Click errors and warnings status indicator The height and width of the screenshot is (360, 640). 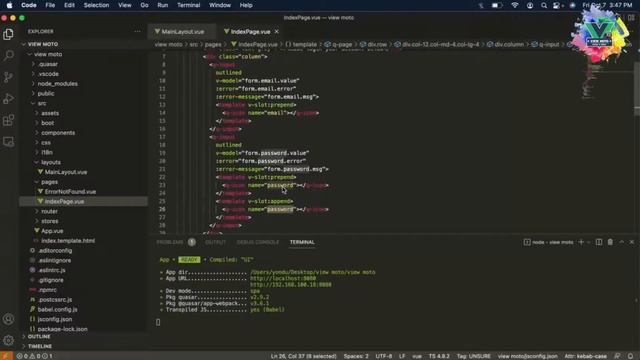(35, 356)
